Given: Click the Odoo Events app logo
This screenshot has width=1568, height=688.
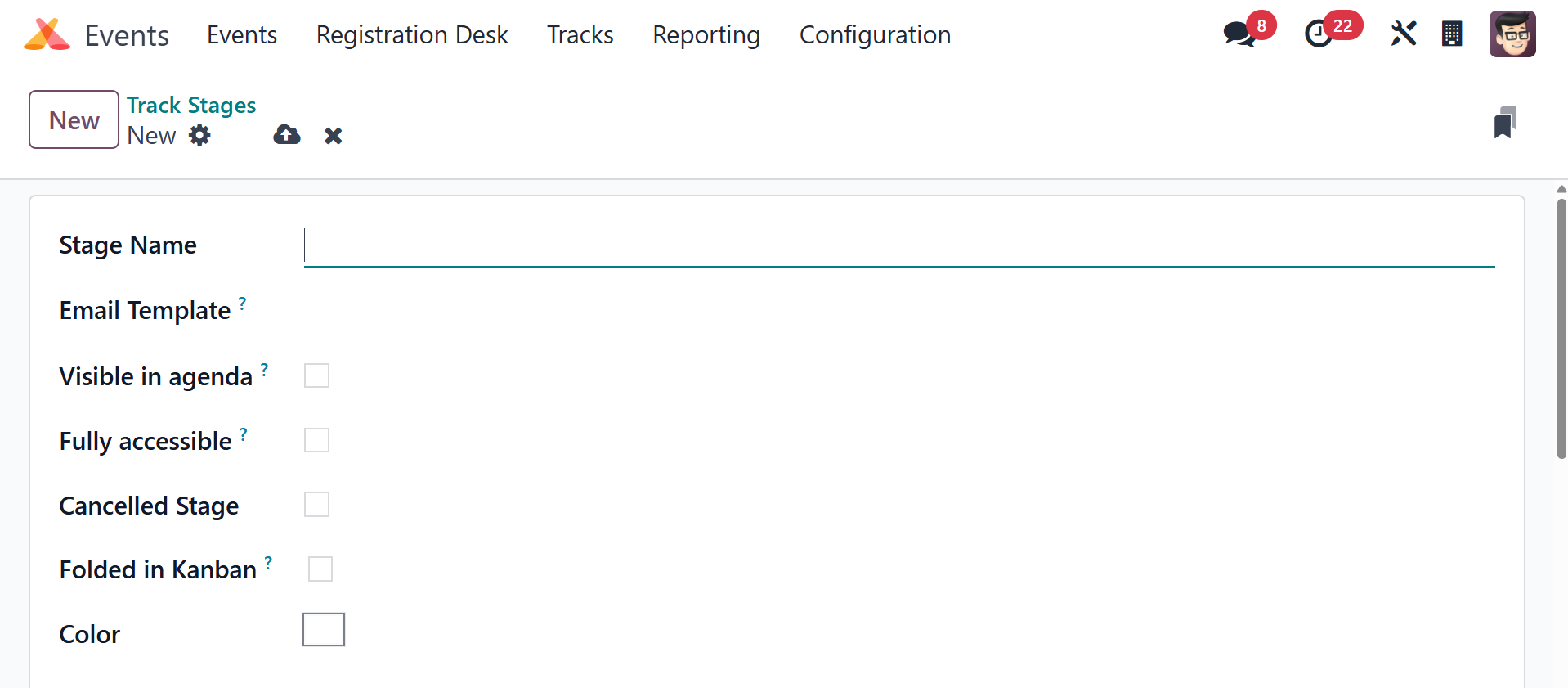Looking at the screenshot, I should coord(47,34).
